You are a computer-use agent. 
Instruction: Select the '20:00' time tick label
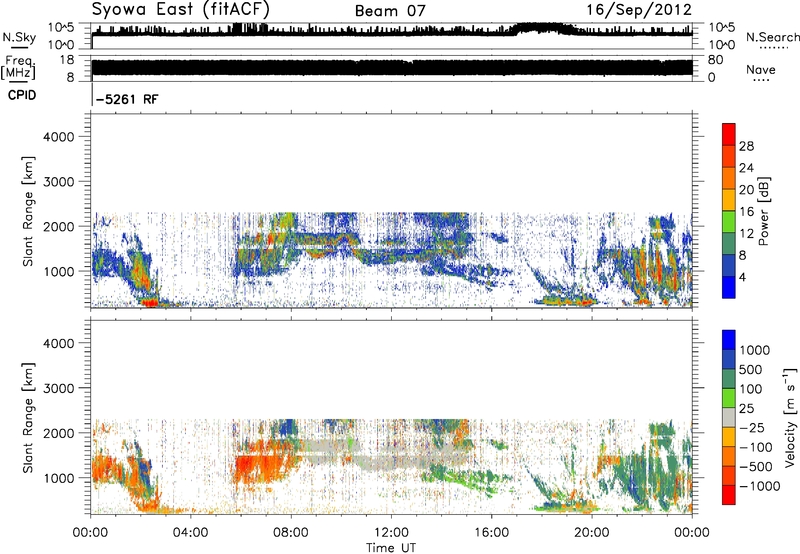tap(592, 533)
